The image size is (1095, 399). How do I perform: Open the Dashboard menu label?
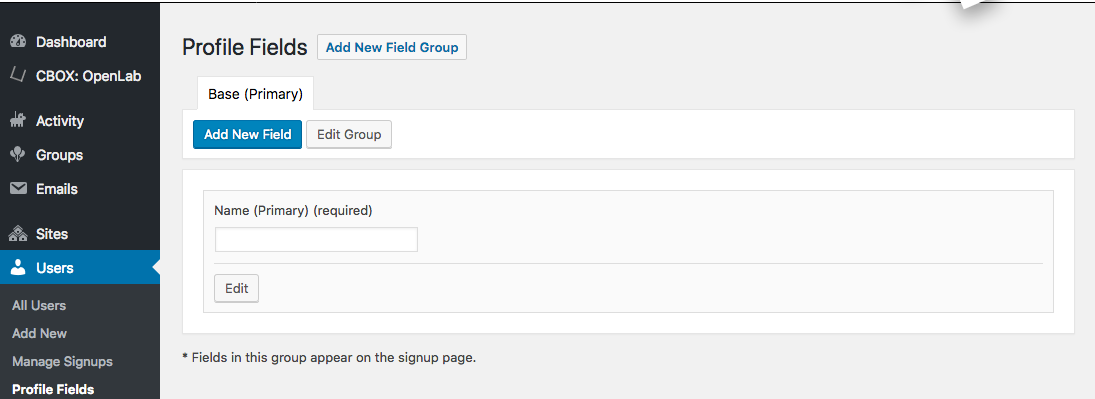71,42
